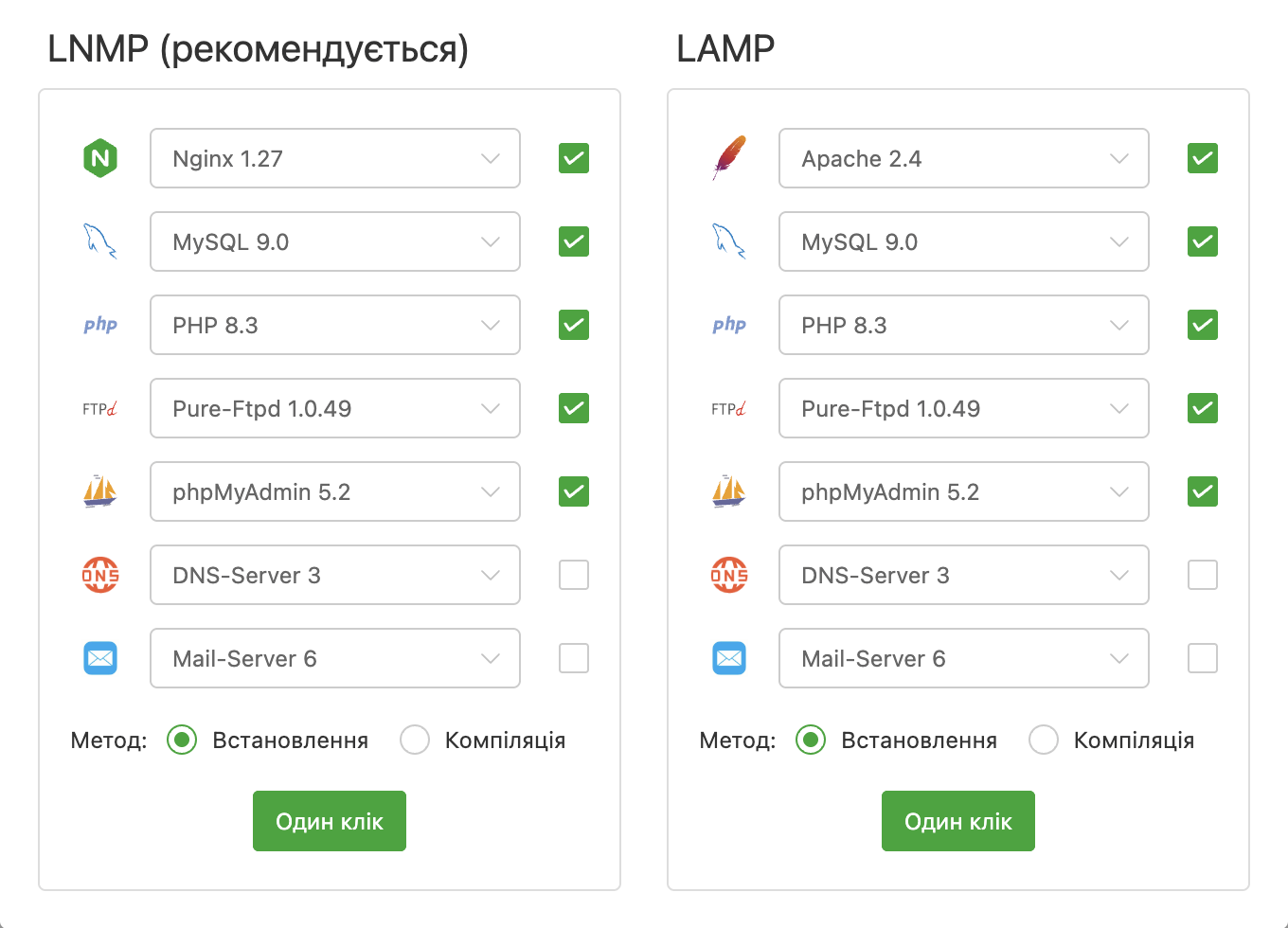
Task: Open the Apache 2.4 version dropdown
Action: click(x=964, y=158)
